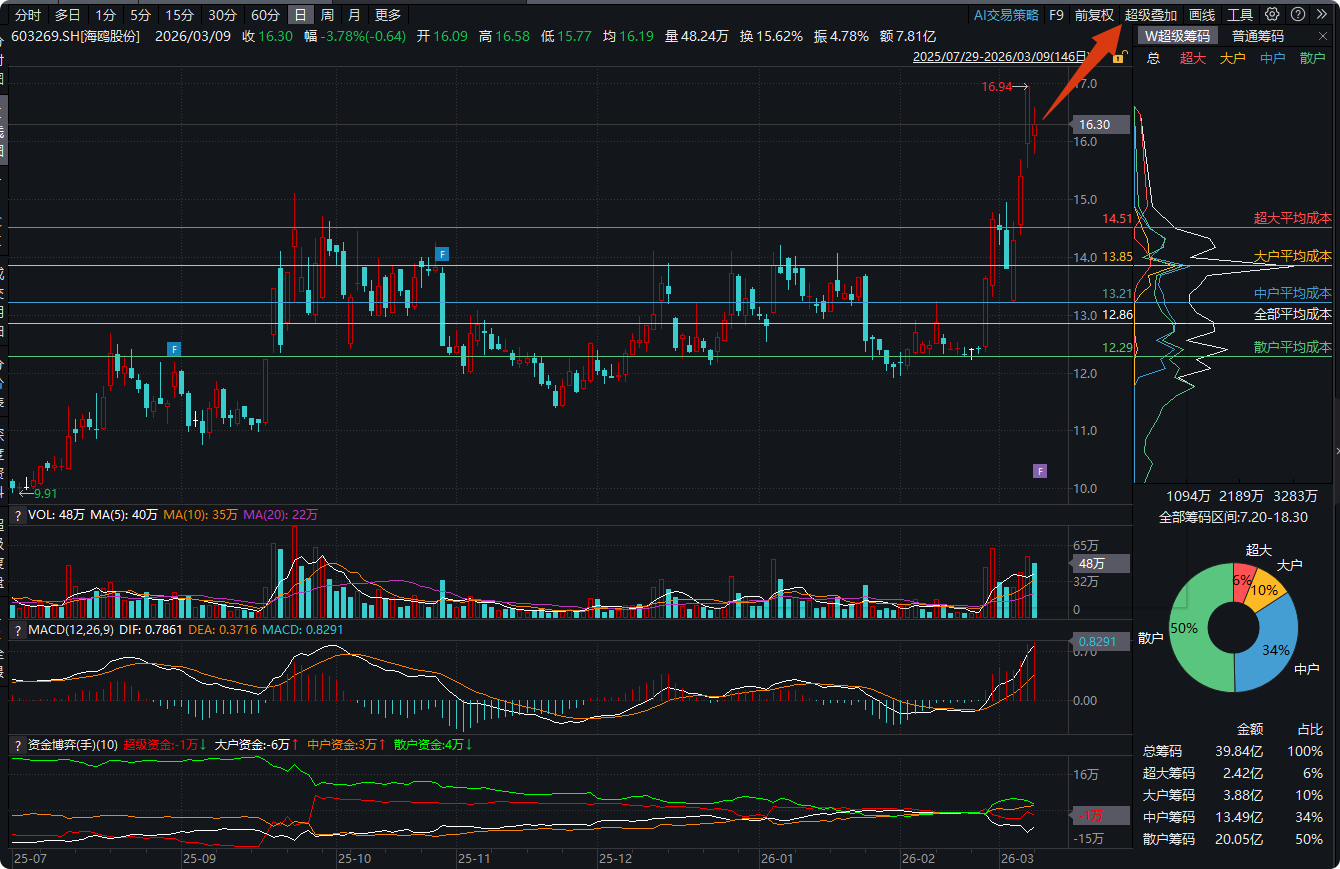
Task: Click the 0.8291 MACD value tag
Action: (x=1099, y=641)
